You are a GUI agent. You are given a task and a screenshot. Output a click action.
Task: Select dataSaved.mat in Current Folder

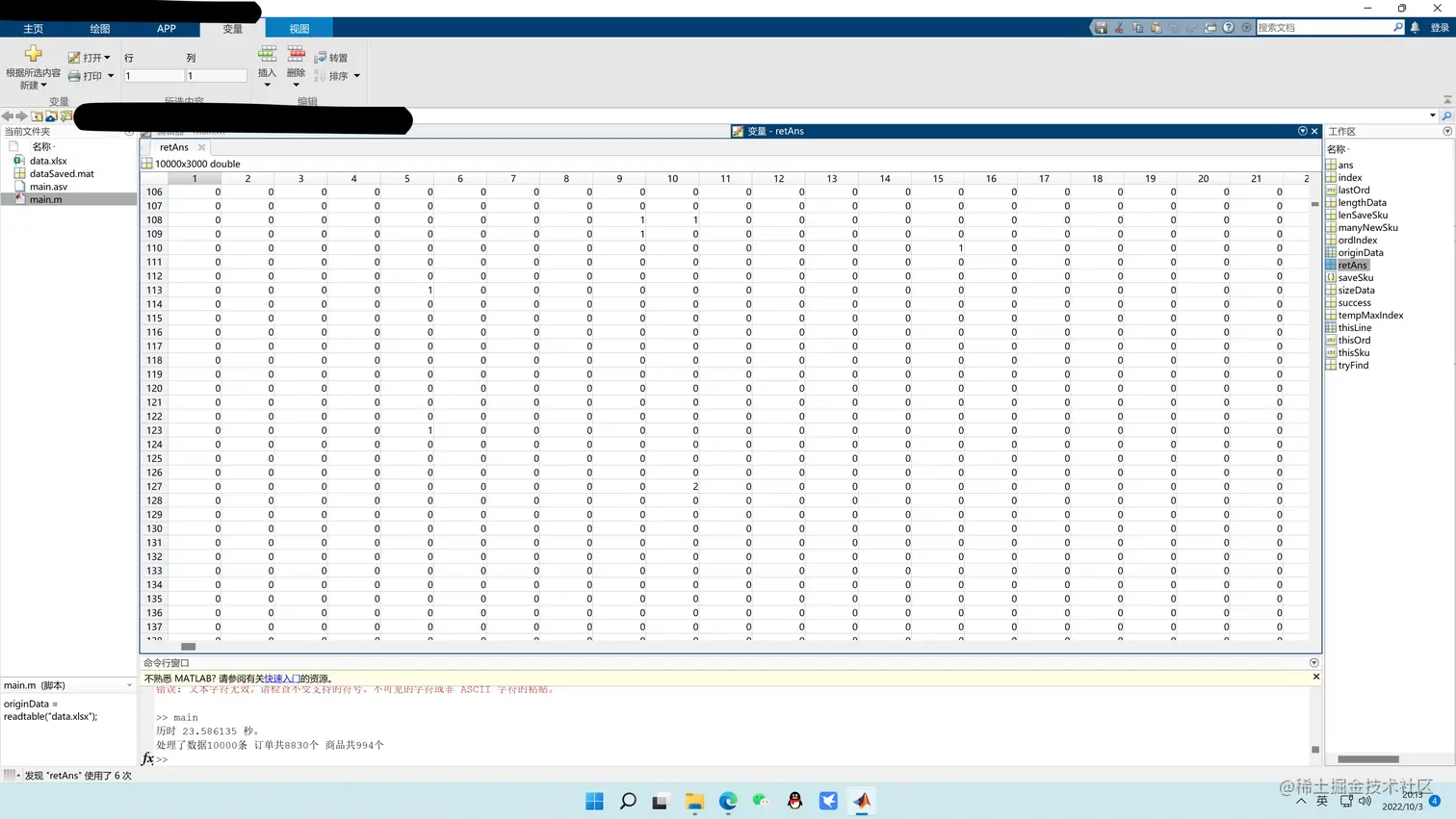62,174
